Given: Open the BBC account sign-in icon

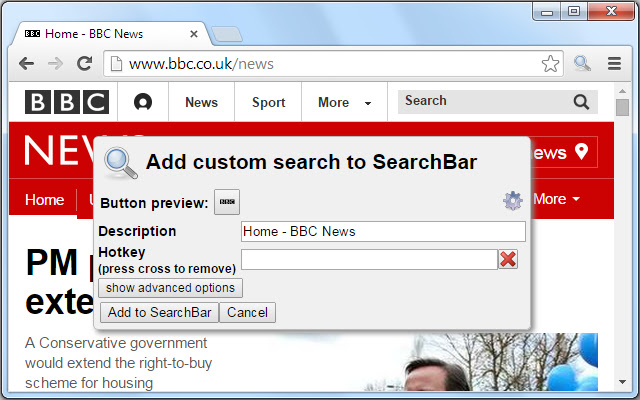Looking at the screenshot, I should 143,102.
